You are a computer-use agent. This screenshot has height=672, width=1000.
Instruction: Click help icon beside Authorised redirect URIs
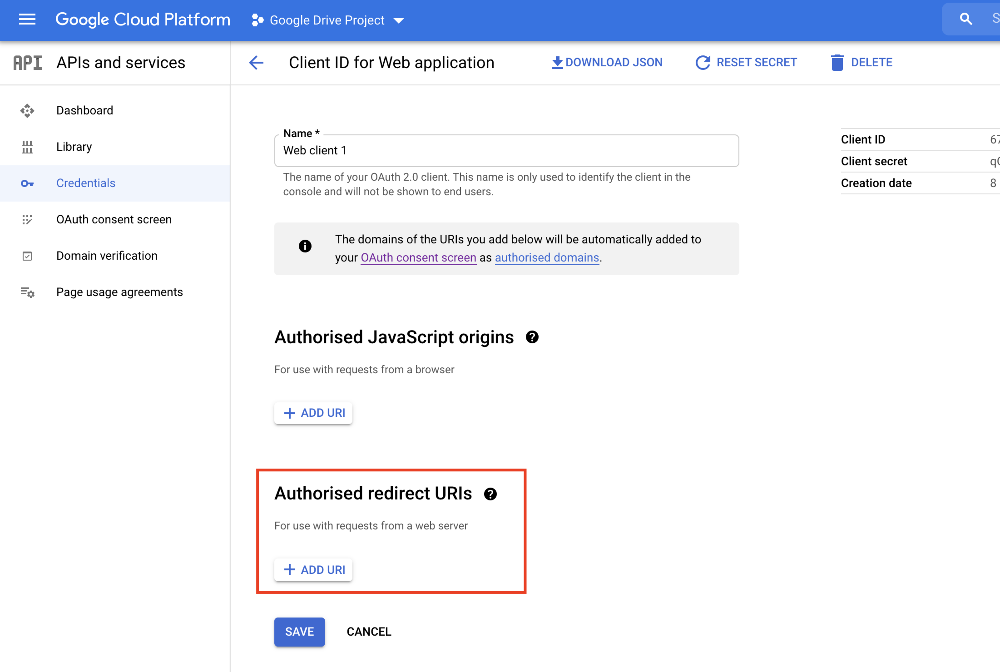[490, 494]
